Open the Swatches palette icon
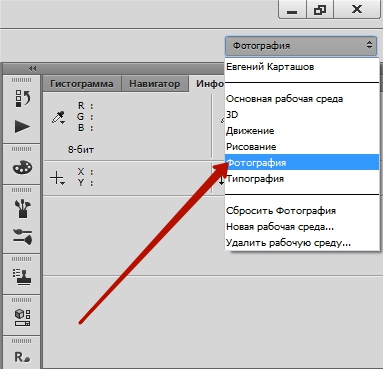The width and height of the screenshot is (383, 369). (x=22, y=167)
